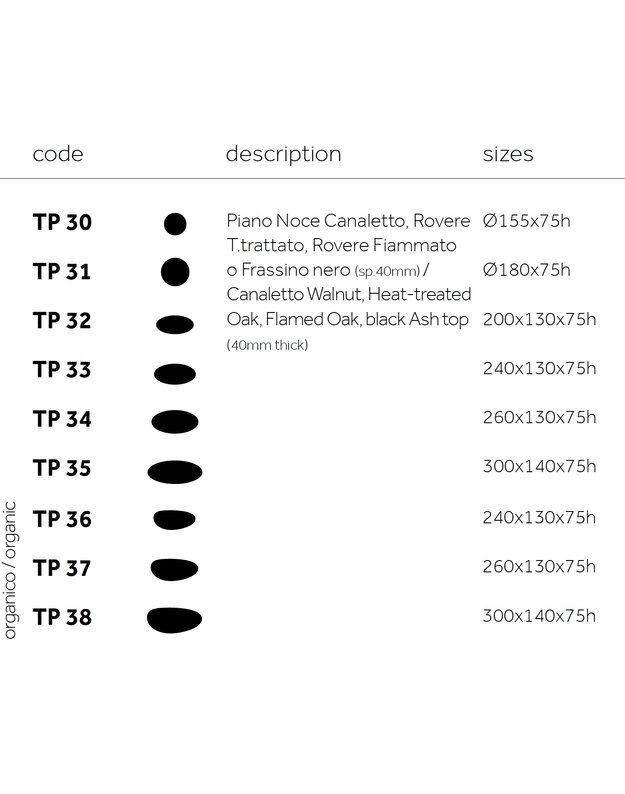Click the TP 35 product code label
Screen dimensions: 625x794
point(62,468)
